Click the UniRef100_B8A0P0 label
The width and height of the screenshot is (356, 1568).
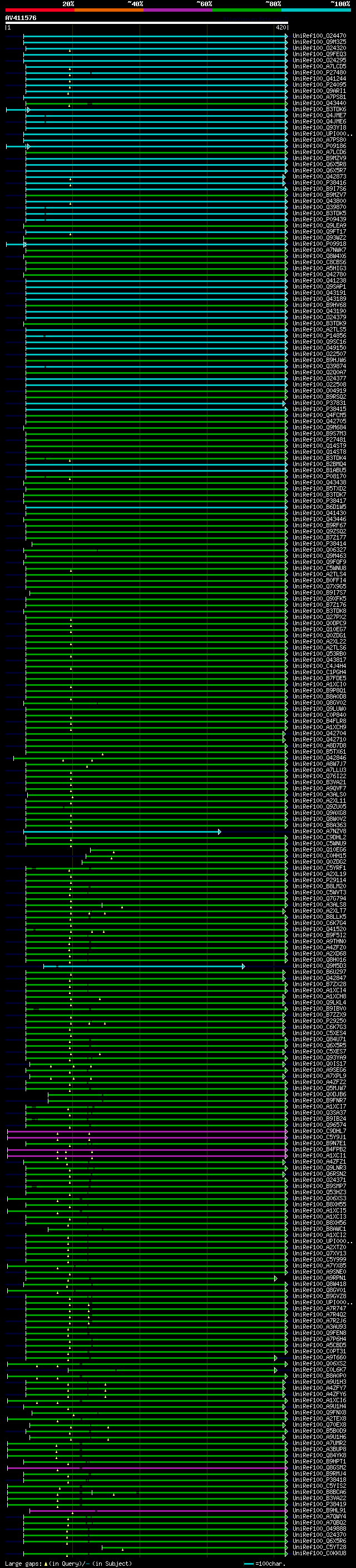(319, 1376)
